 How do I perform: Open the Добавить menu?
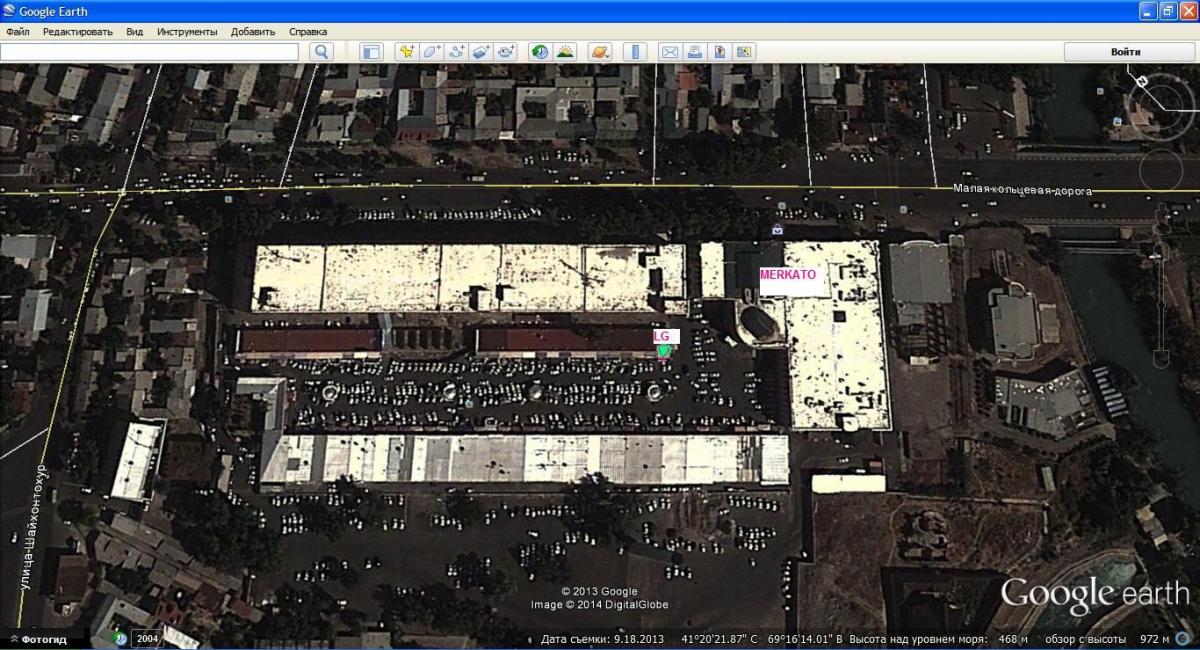253,31
